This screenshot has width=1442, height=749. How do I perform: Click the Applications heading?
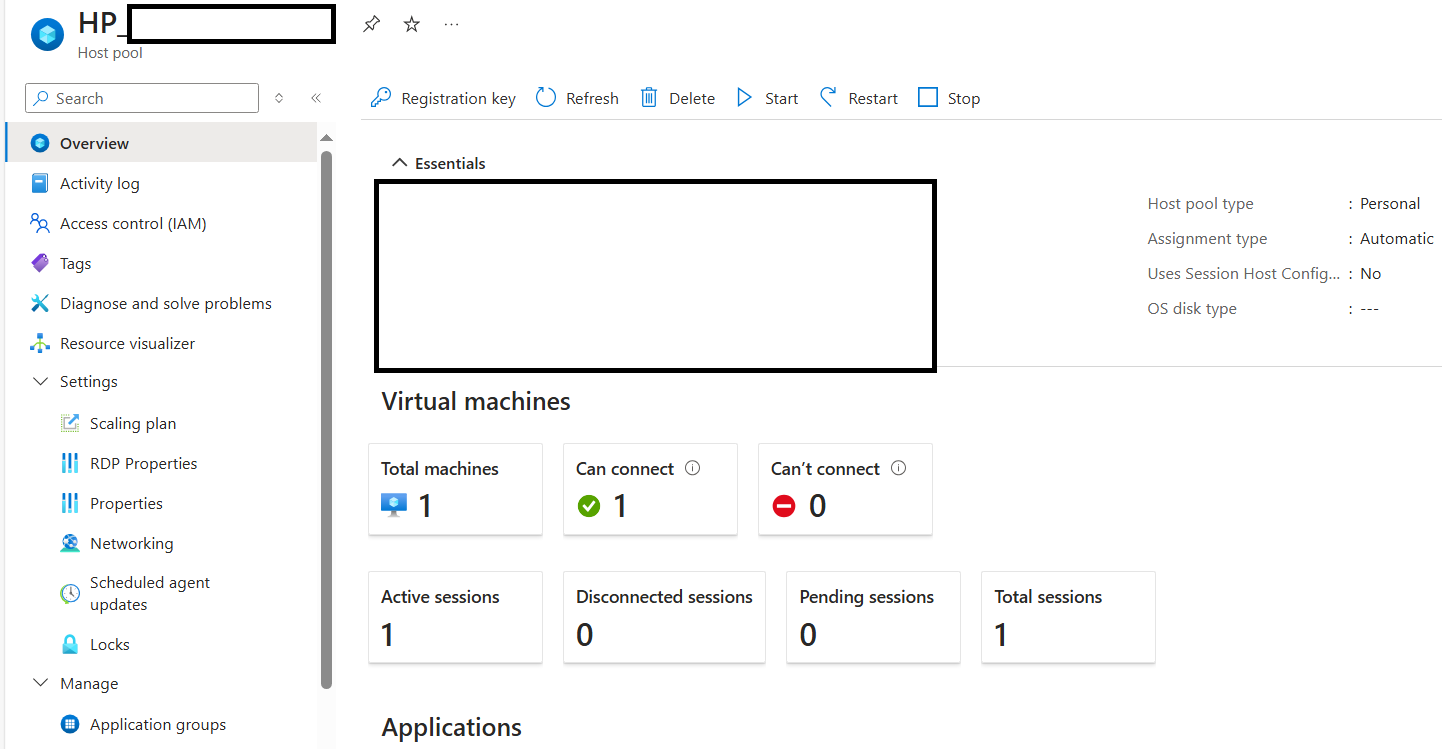(452, 727)
